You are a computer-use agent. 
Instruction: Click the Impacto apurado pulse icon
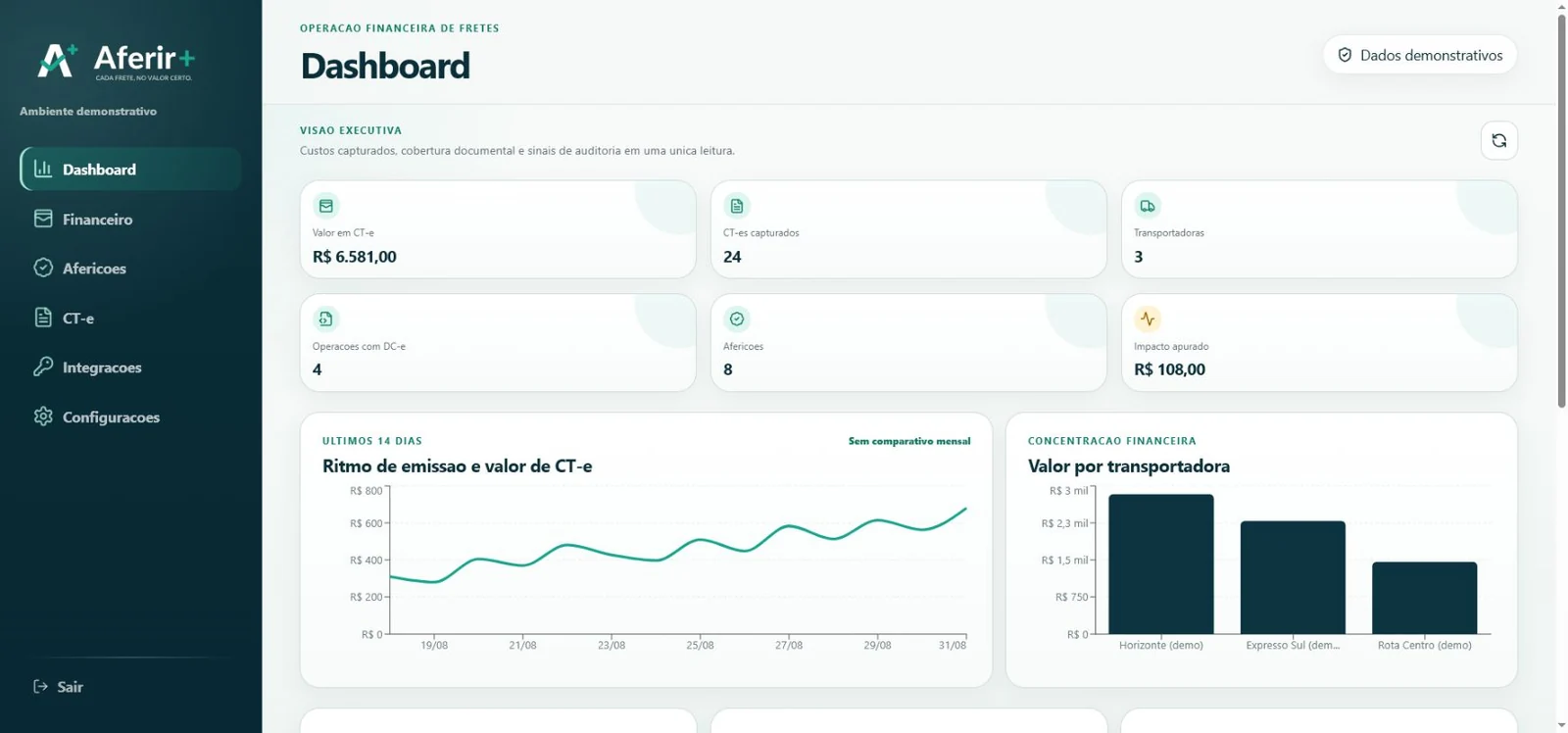1148,318
